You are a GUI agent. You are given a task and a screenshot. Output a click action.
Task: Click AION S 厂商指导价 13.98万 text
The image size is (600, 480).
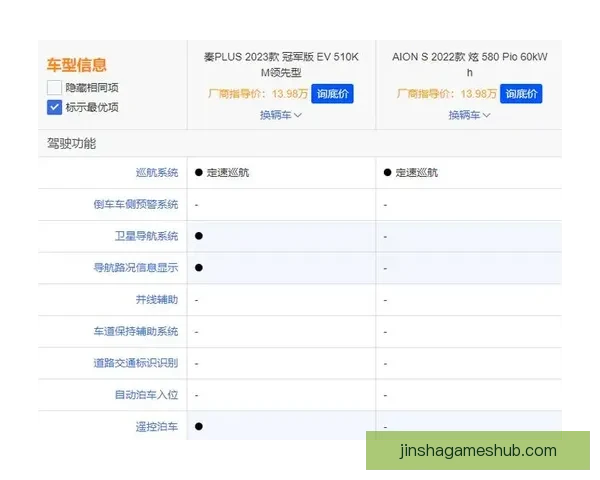pos(447,94)
